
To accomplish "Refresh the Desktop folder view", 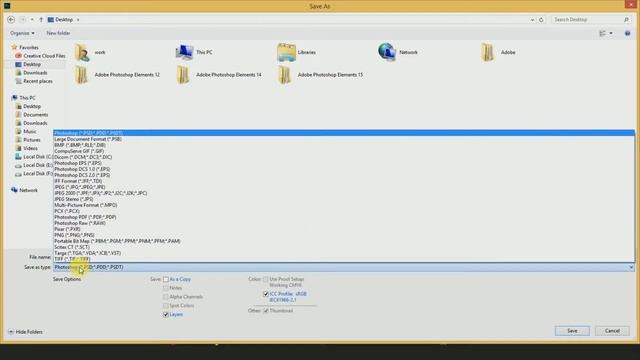I will pos(541,20).
